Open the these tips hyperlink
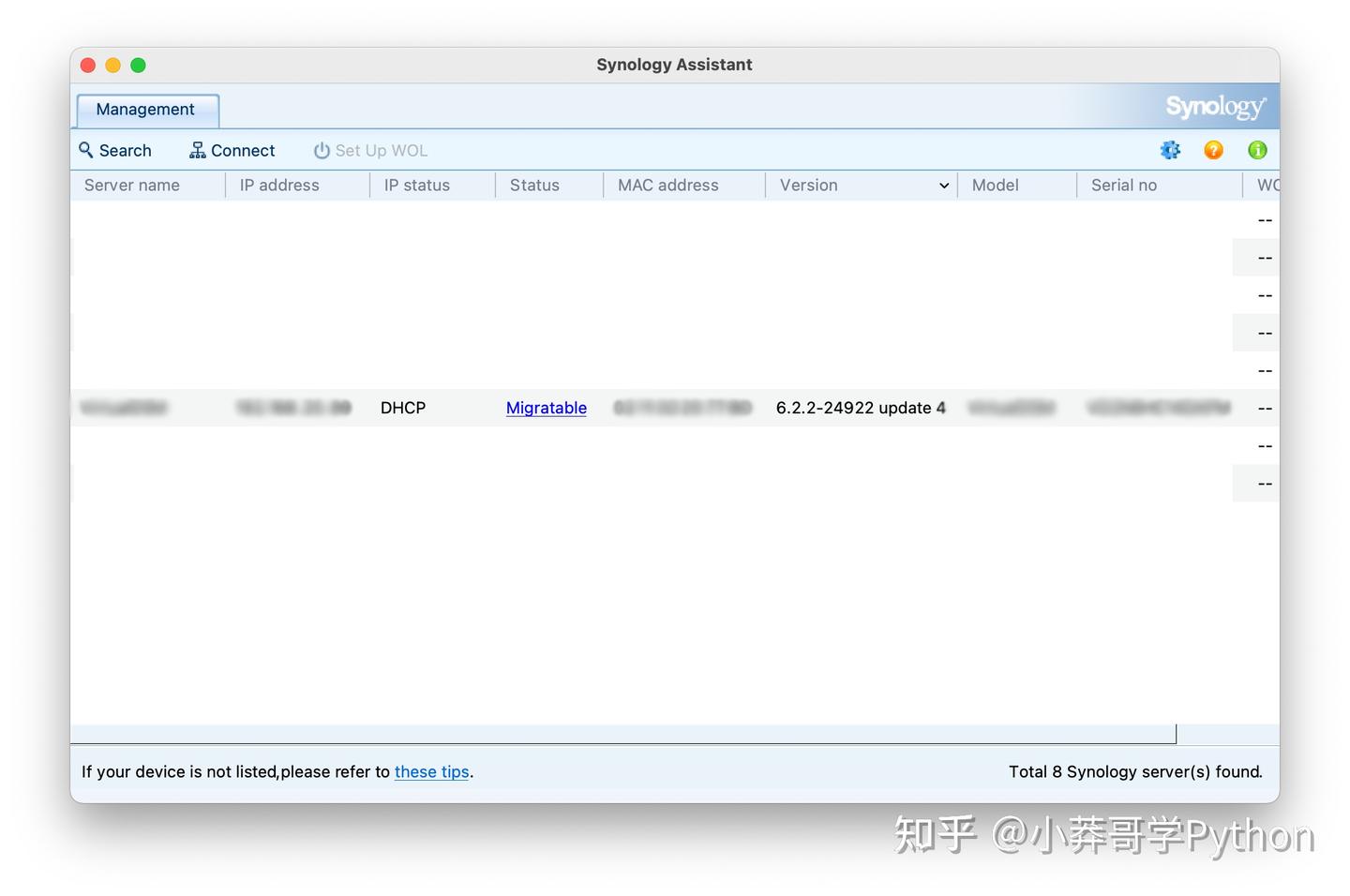This screenshot has height=896, width=1350. [431, 771]
